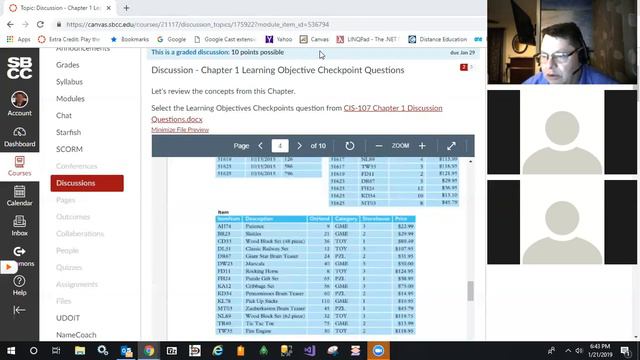This screenshot has width=640, height=360.
Task: Show hidden system tray icons
Action: pyautogui.click(x=568, y=351)
